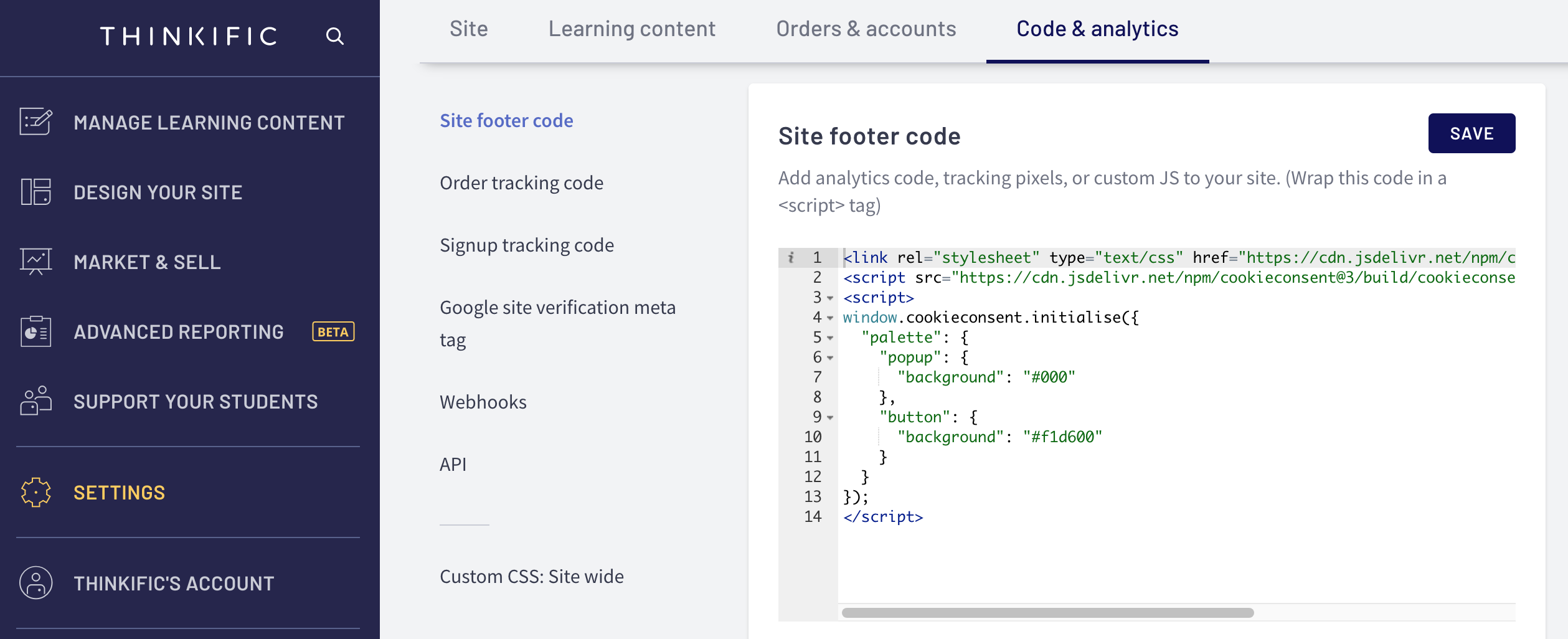This screenshot has width=1568, height=639.
Task: Select the Market & Sell chart icon
Action: click(x=36, y=262)
